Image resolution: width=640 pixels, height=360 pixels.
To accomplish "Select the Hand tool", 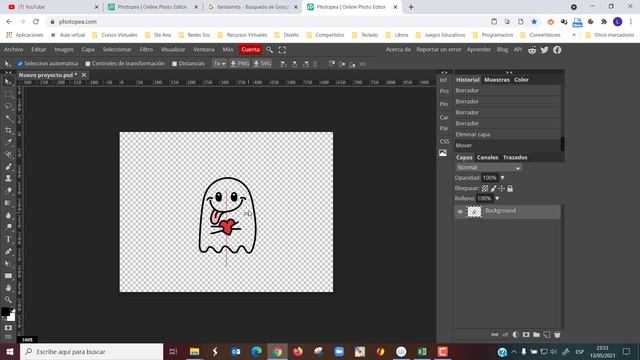I will 8,288.
